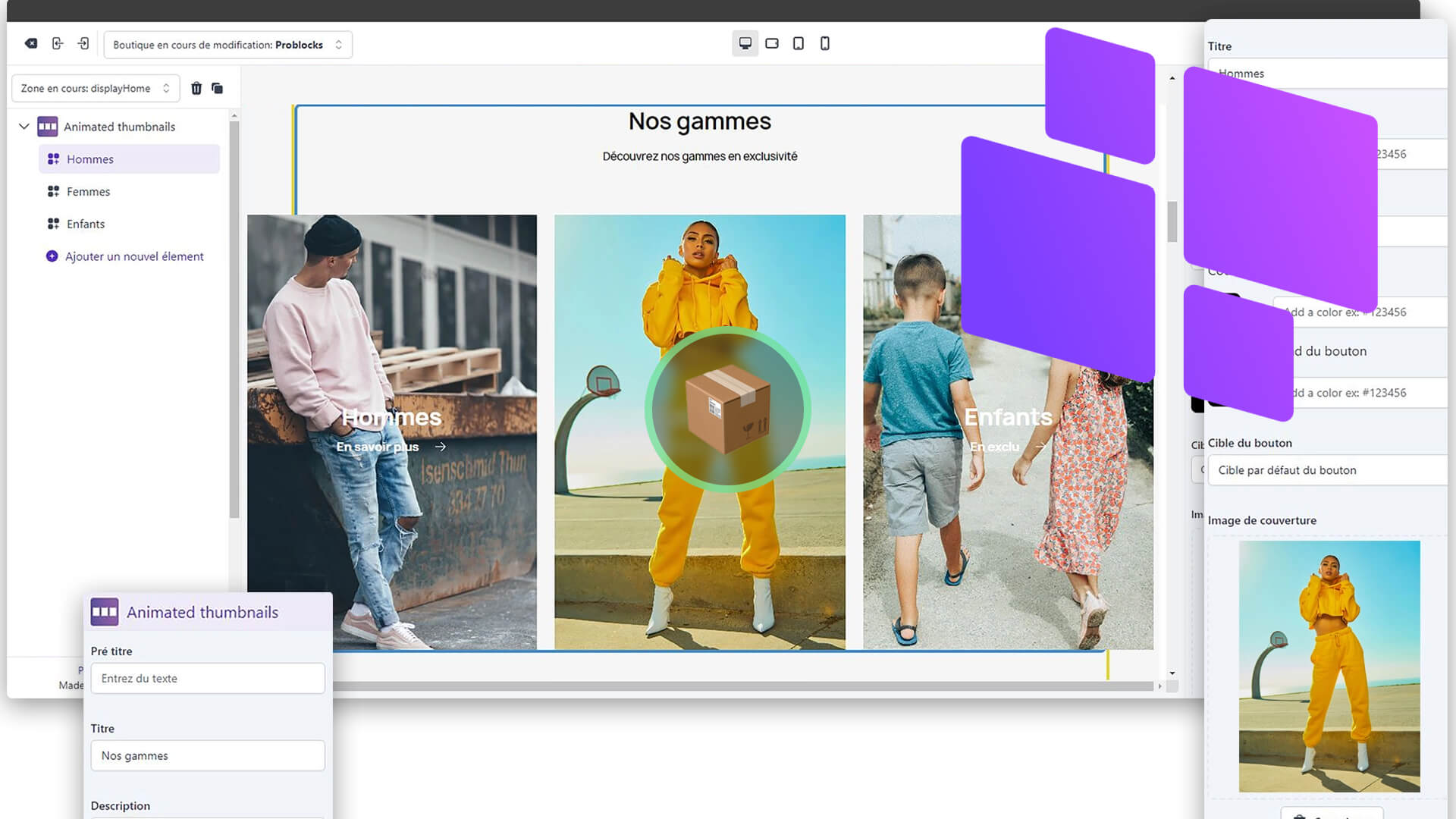Click the preview scroll-up arrow
The width and height of the screenshot is (1456, 819).
click(x=1172, y=78)
